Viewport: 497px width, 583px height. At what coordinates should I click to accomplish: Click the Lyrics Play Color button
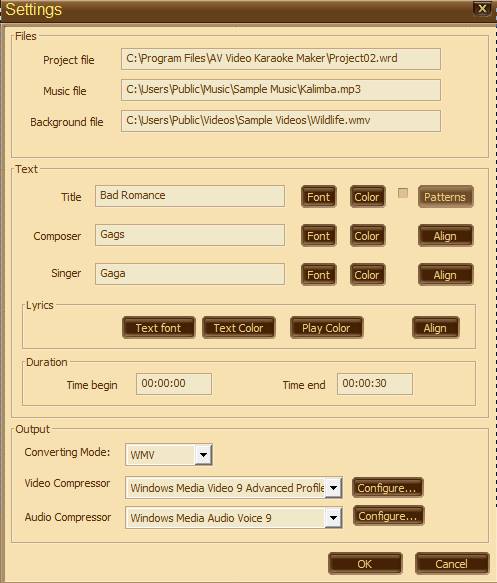326,328
